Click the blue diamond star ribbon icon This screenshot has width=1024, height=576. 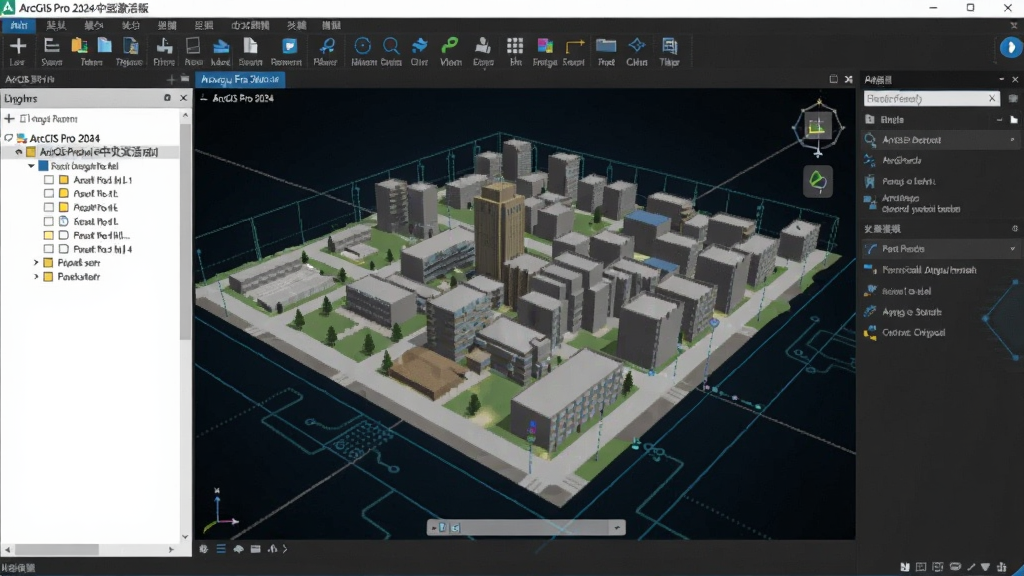point(636,46)
